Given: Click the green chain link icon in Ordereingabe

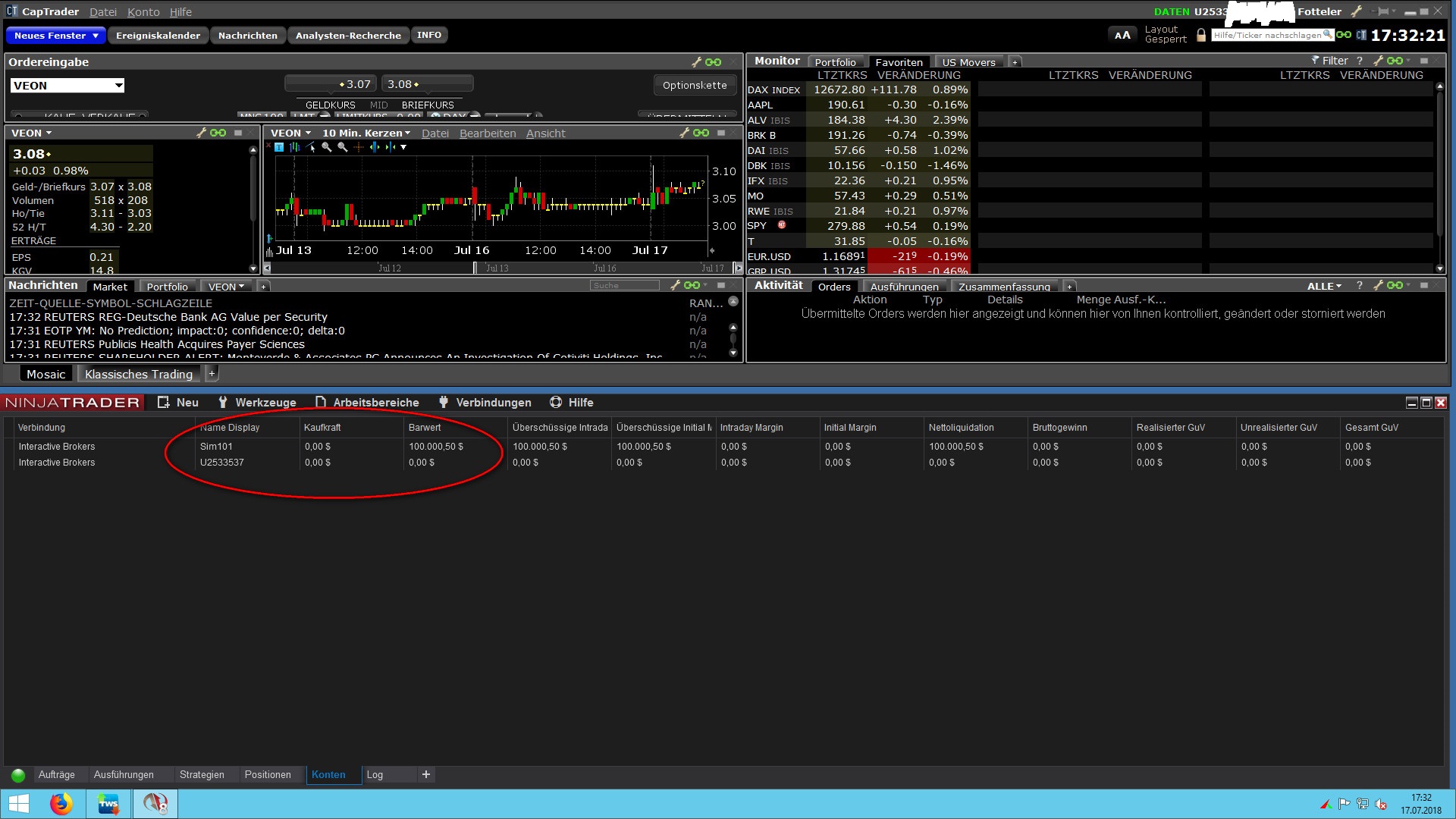Looking at the screenshot, I should point(714,62).
